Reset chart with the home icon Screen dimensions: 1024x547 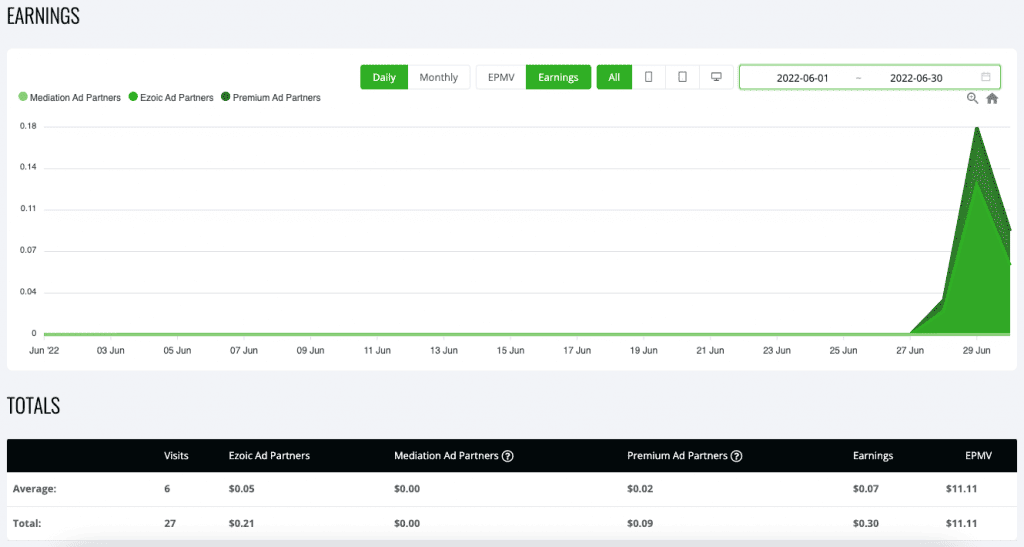(992, 99)
